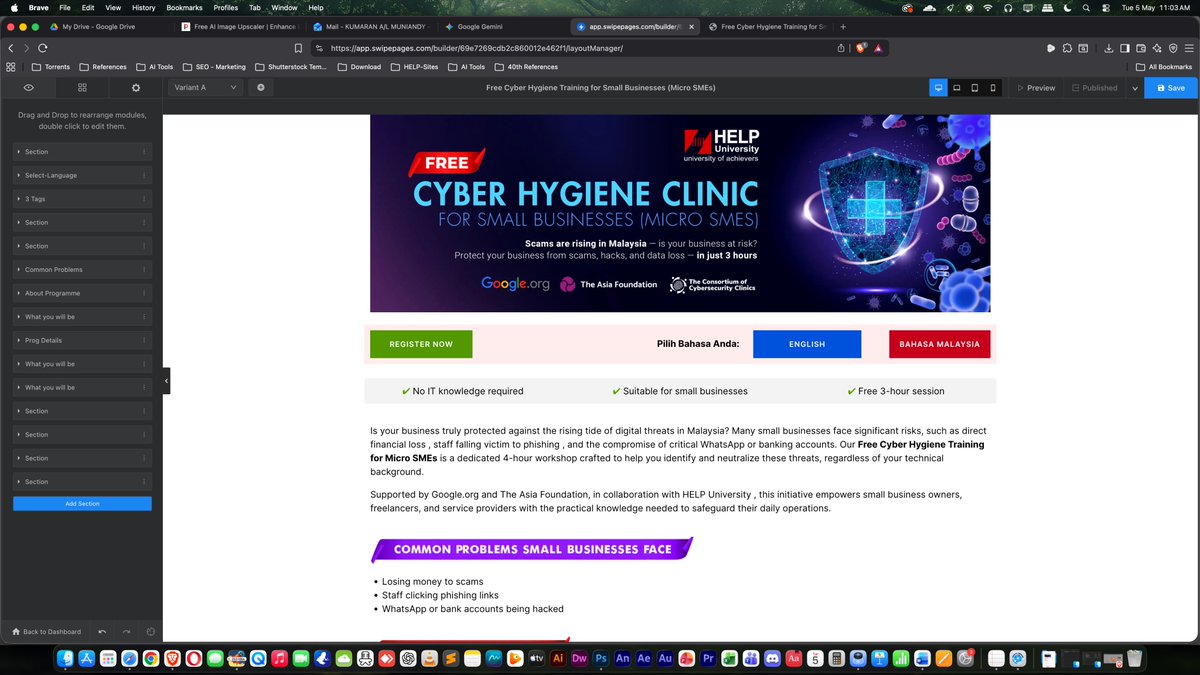The image size is (1200, 675).
Task: Open Brave Wallet icon in toolbar
Action: click(1141, 48)
